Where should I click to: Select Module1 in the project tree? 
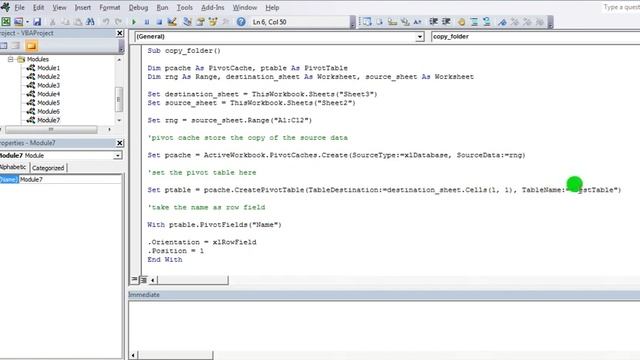(x=48, y=68)
